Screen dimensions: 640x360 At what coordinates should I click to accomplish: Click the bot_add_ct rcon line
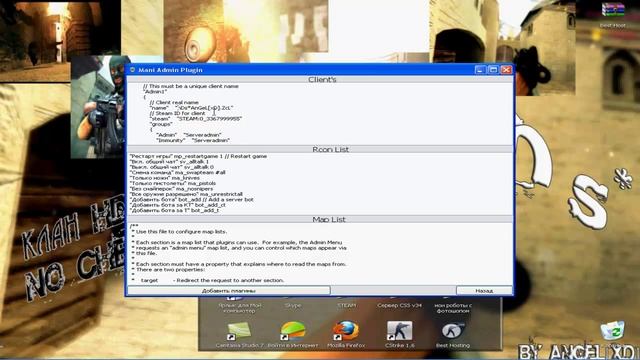178,205
